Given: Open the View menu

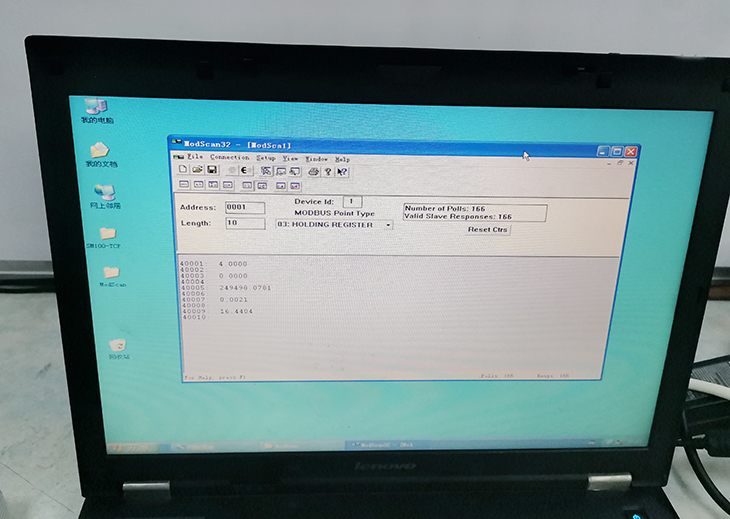Looking at the screenshot, I should pos(290,158).
